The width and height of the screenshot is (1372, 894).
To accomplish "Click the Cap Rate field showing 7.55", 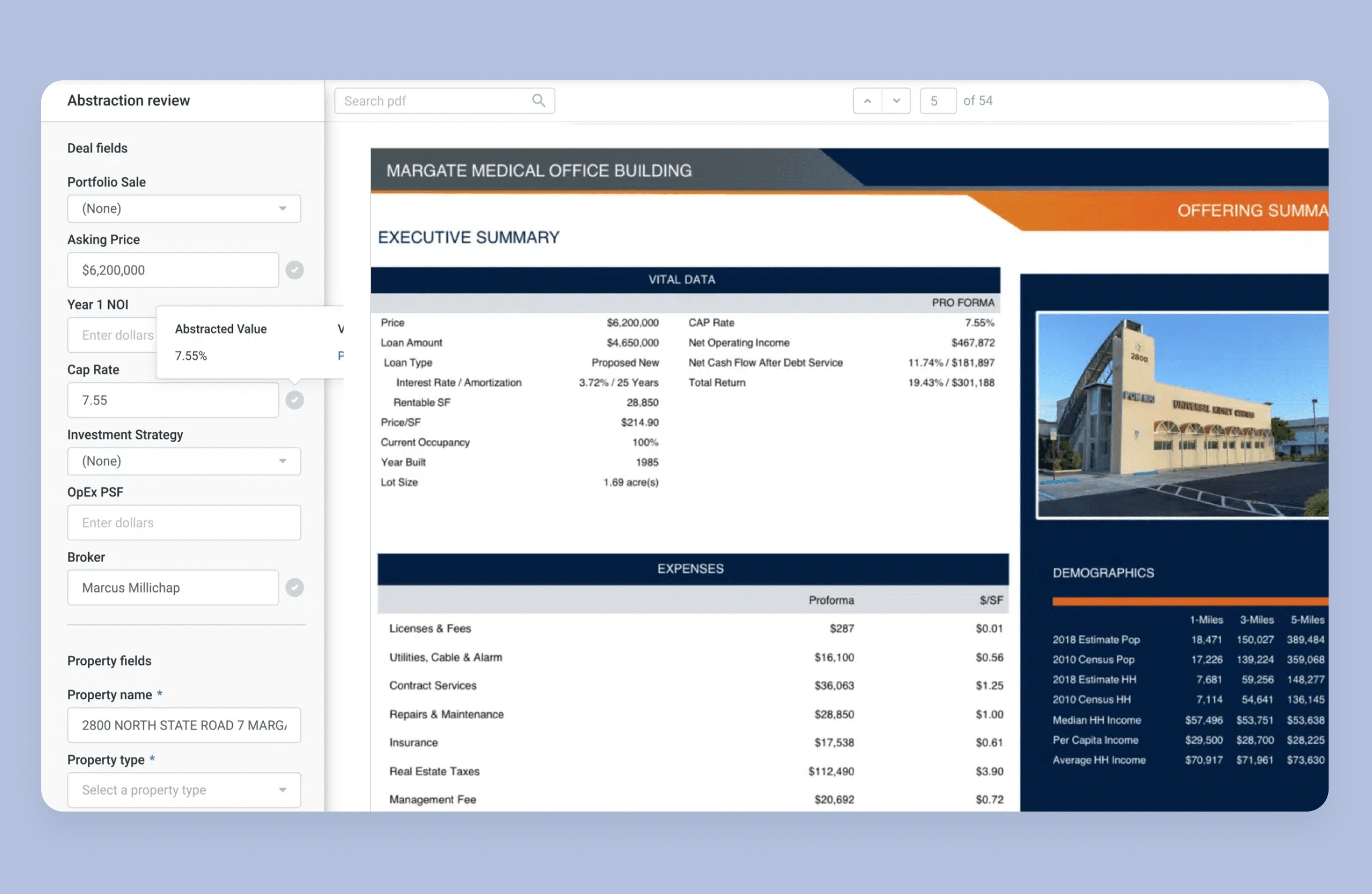I will tap(173, 400).
